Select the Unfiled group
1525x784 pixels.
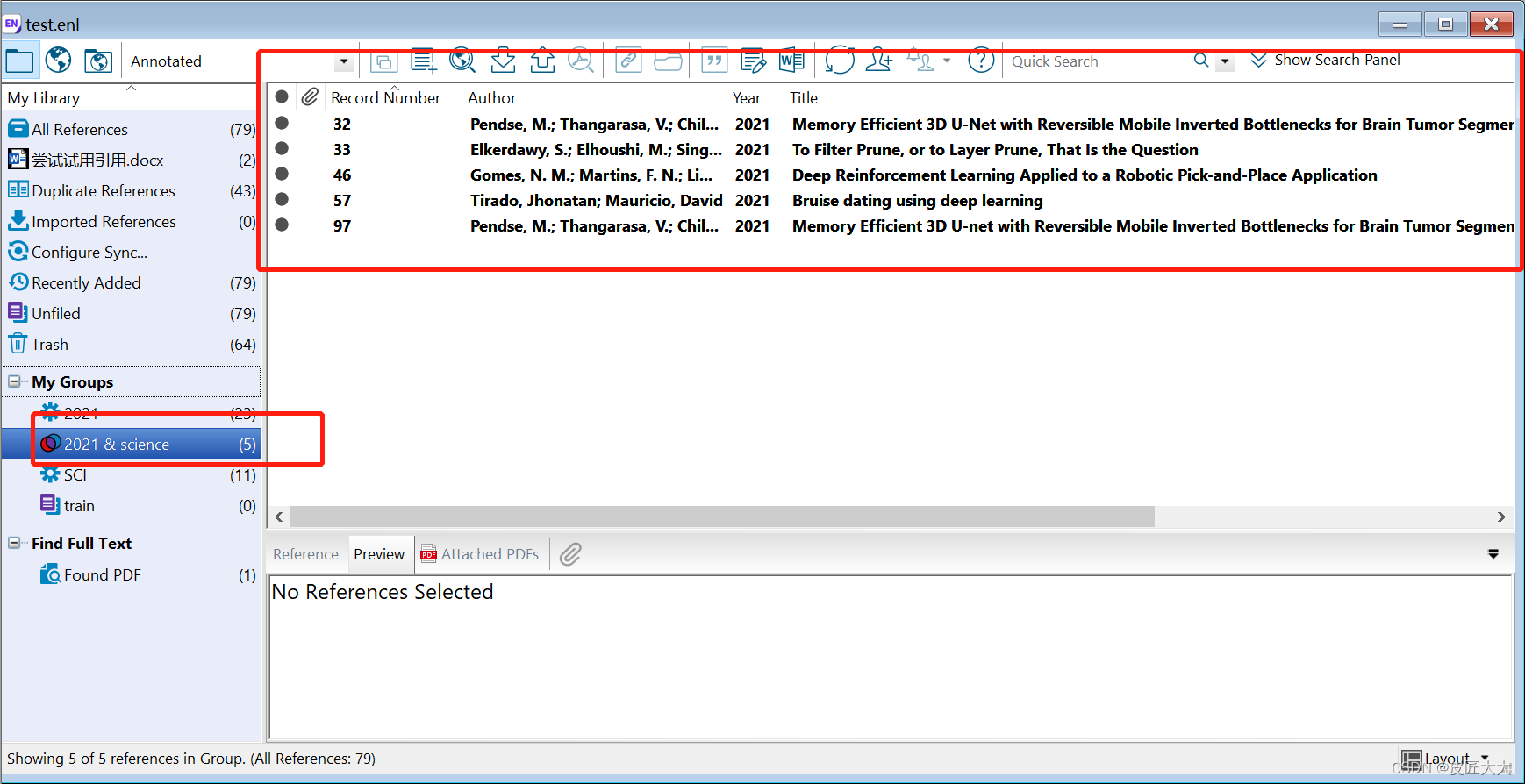tap(132, 313)
